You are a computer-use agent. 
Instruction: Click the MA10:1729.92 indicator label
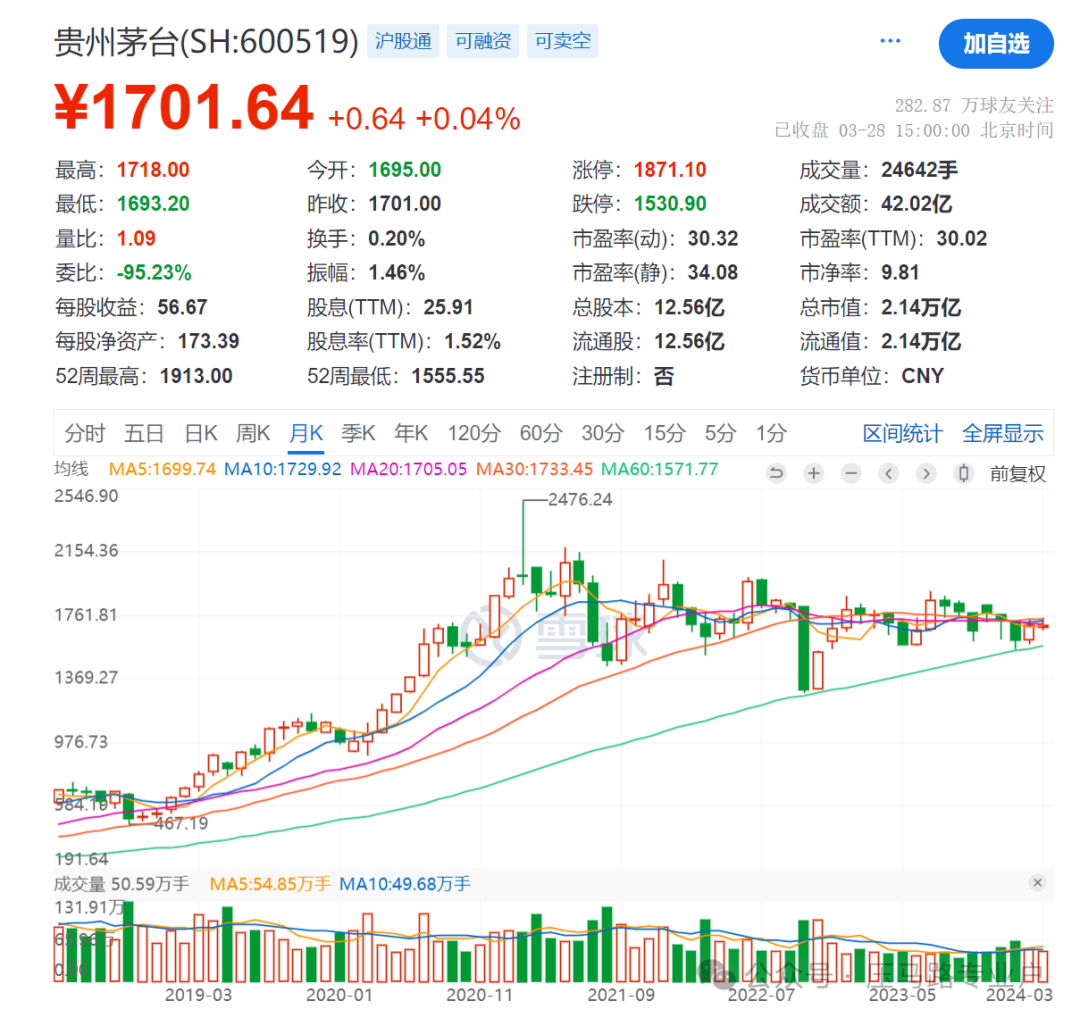coord(282,469)
